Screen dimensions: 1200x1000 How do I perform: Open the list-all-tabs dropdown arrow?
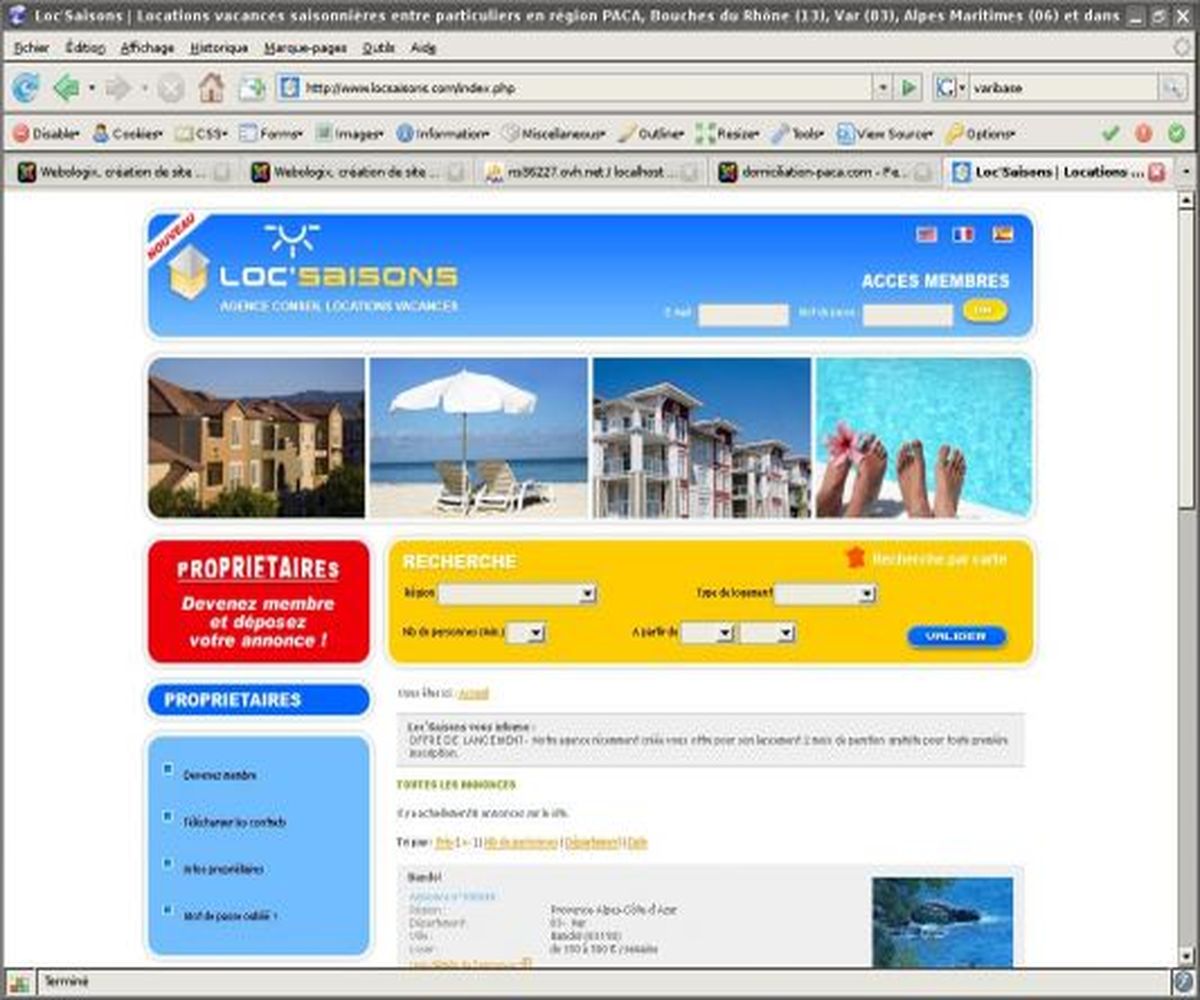point(1186,172)
